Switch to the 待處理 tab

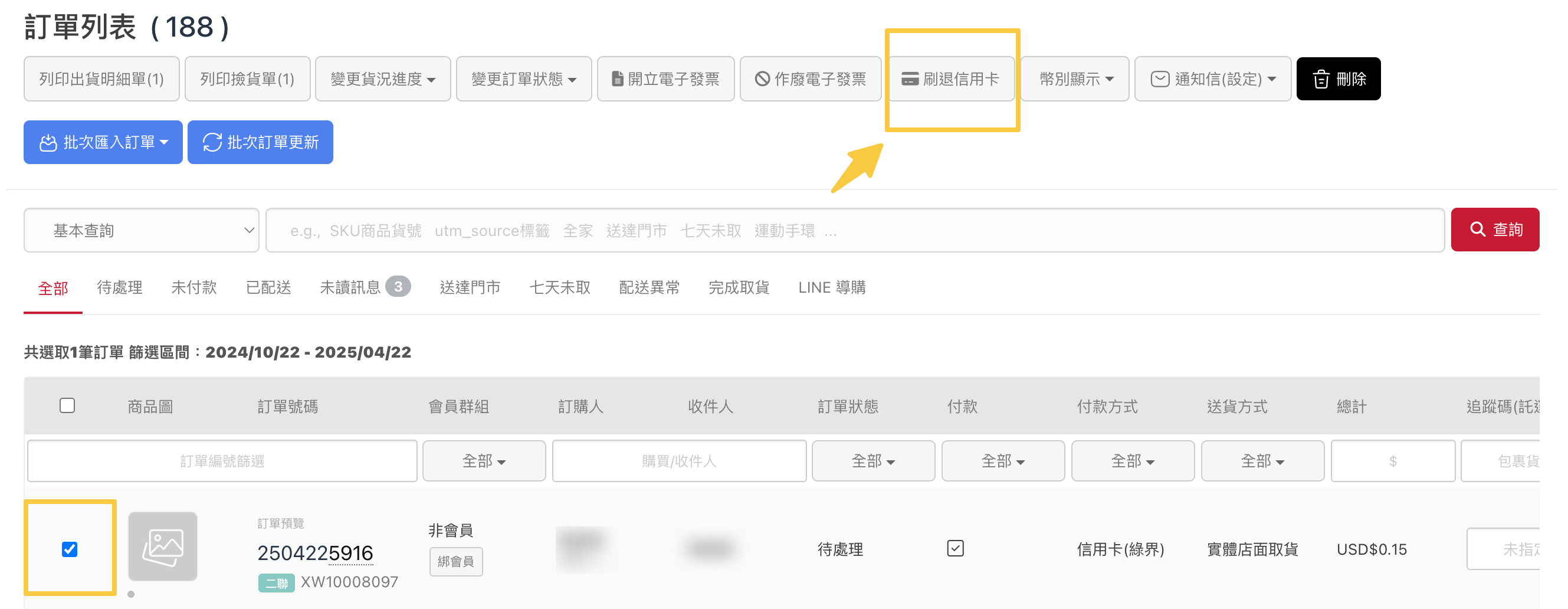click(x=119, y=287)
